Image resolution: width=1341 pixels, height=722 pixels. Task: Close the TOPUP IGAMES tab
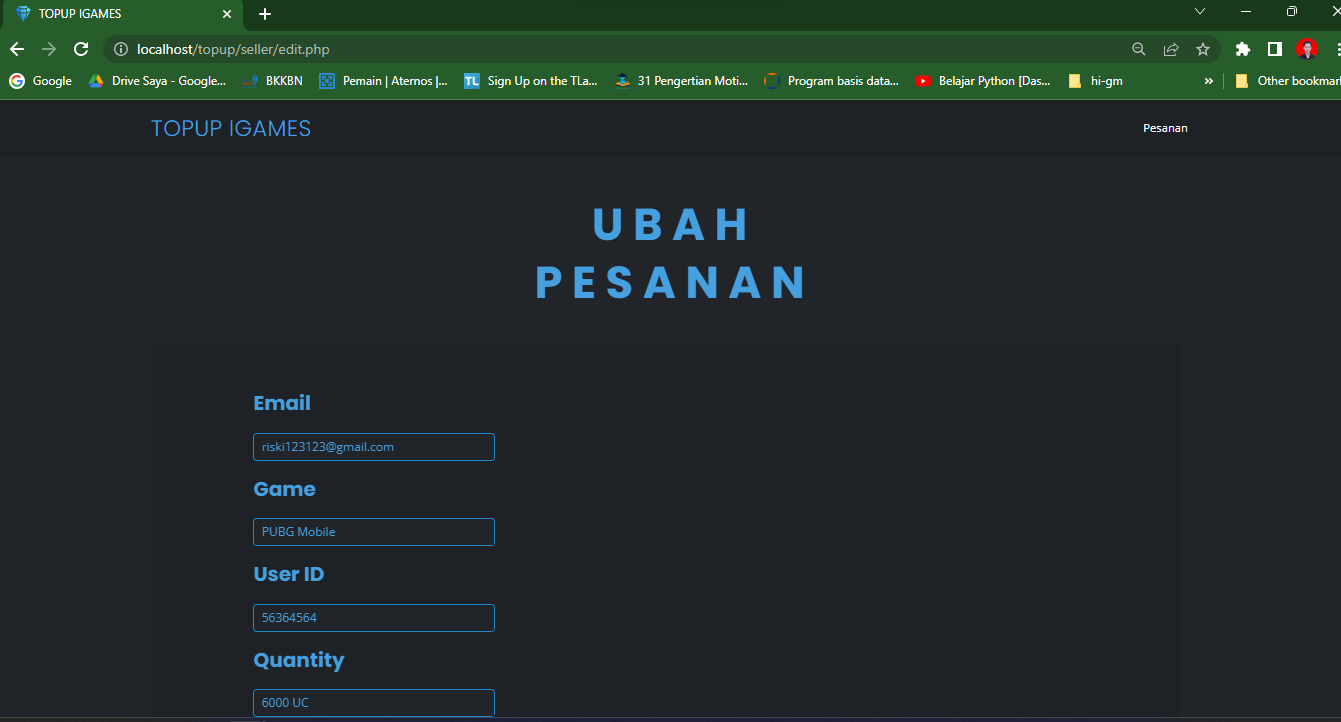click(227, 14)
